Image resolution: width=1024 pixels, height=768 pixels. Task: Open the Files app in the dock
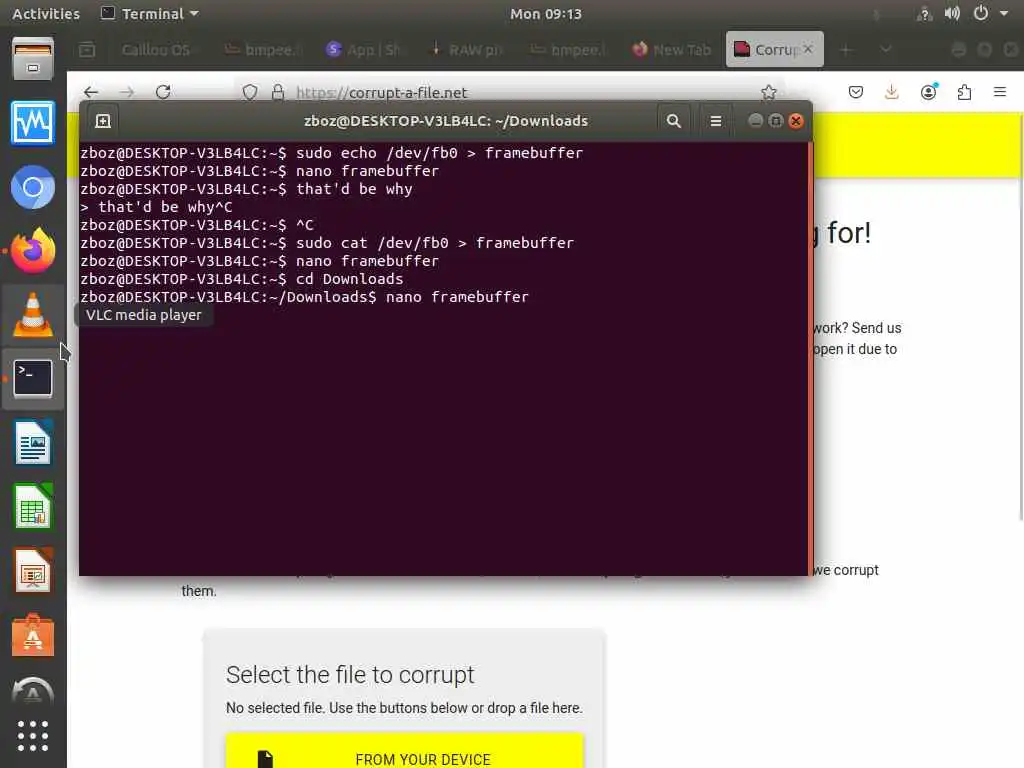(x=33, y=59)
